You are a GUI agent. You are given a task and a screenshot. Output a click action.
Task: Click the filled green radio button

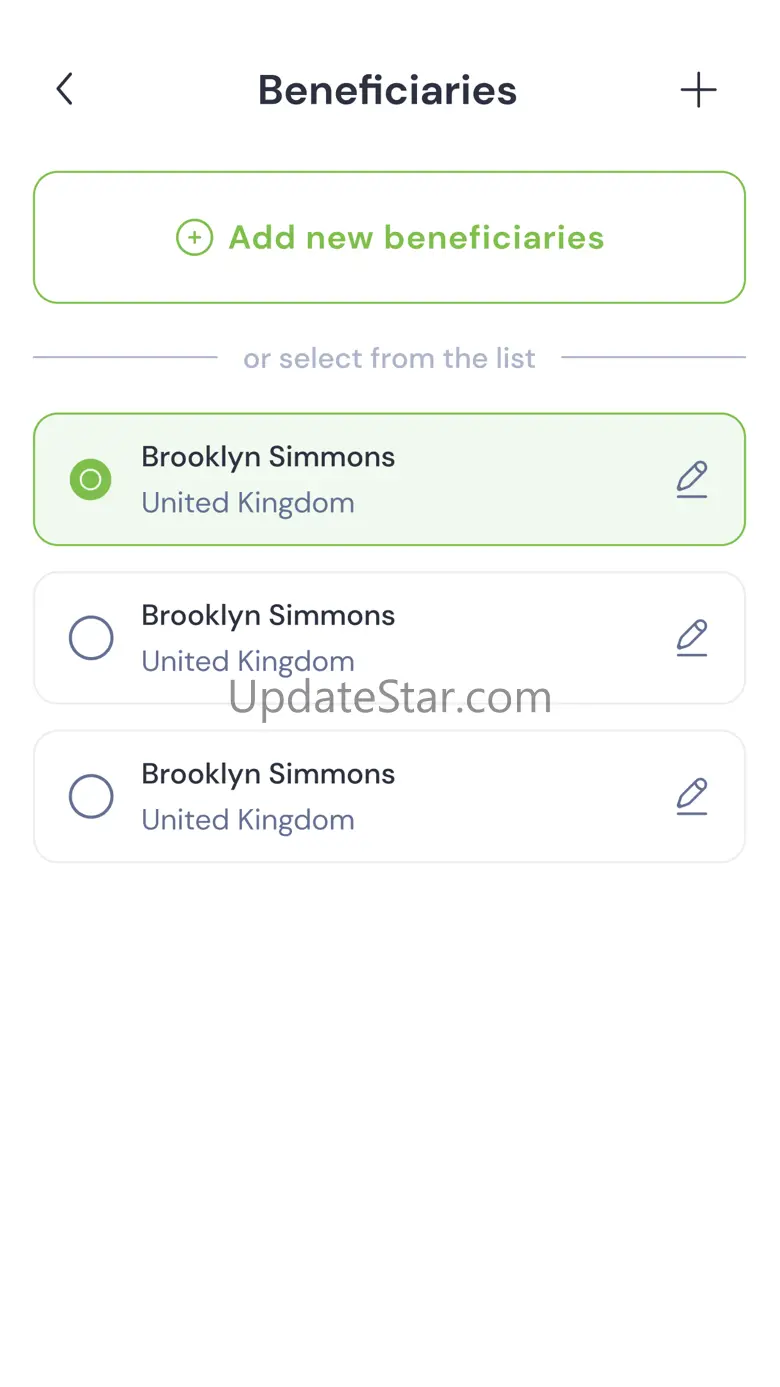pos(90,479)
